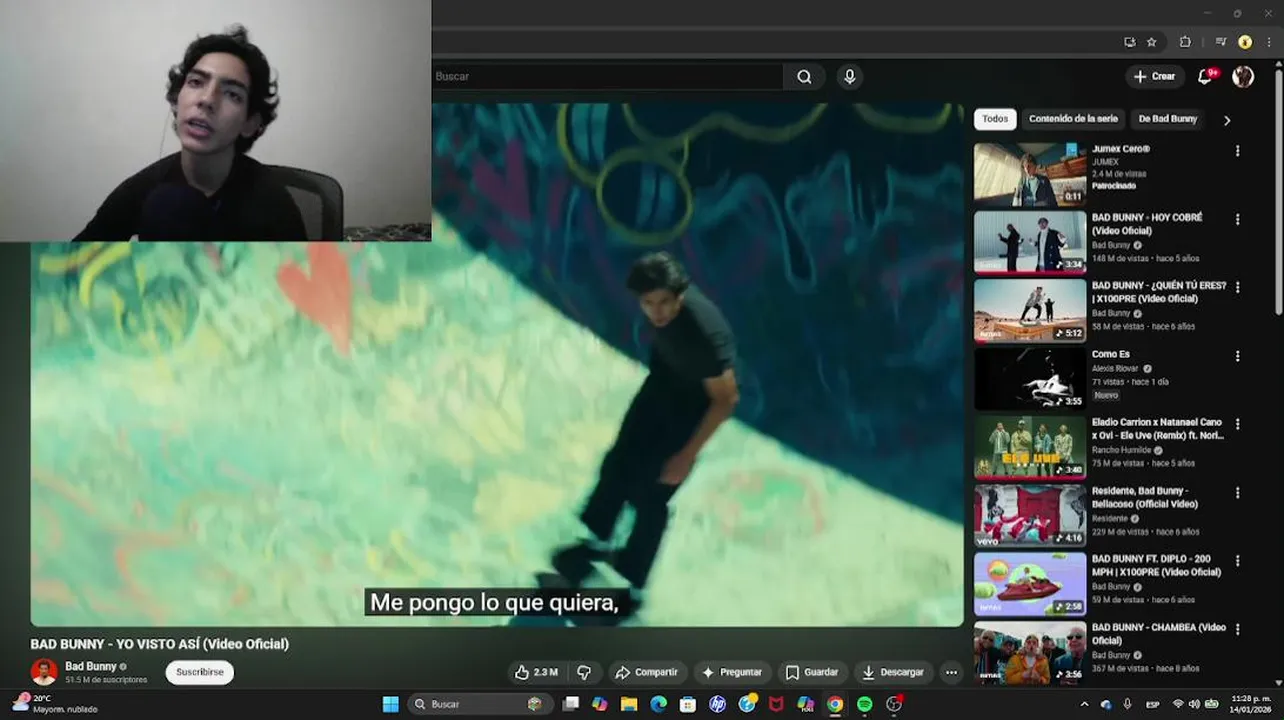Image resolution: width=1284 pixels, height=720 pixels.
Task: Show hidden system tray icons
Action: (1084, 704)
